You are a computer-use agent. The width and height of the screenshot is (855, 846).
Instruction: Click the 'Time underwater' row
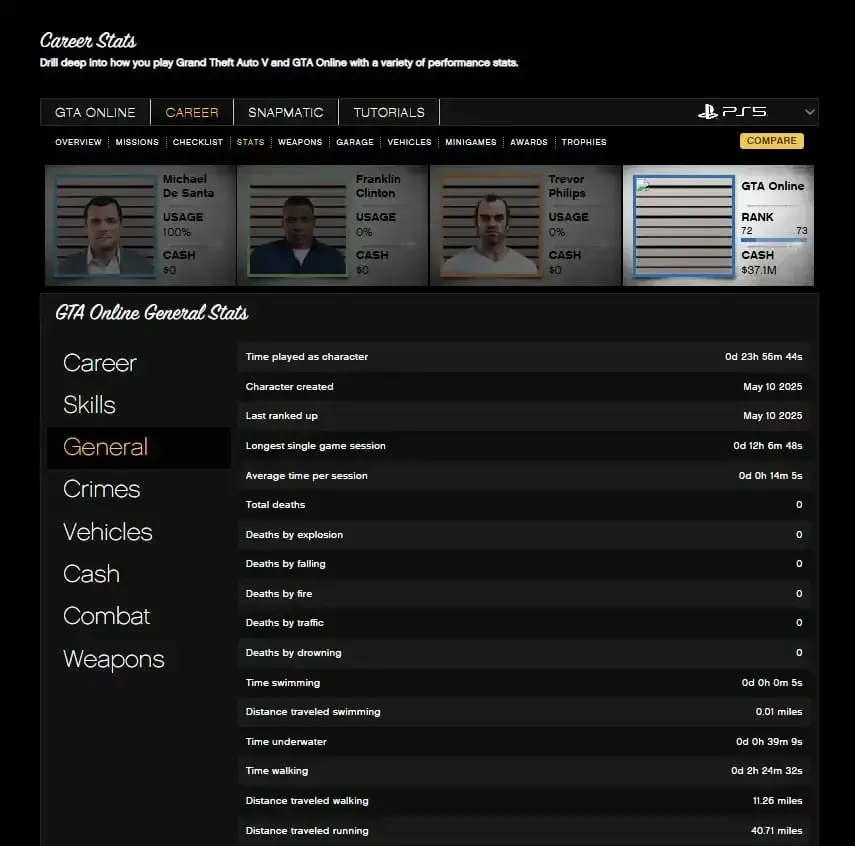point(524,742)
